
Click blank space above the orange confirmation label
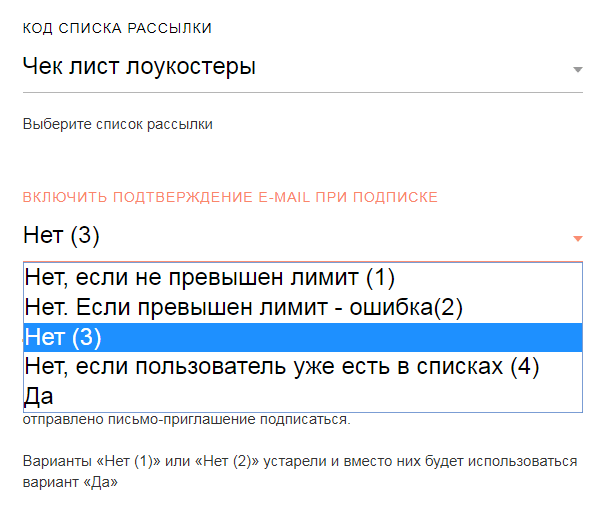pos(303,162)
